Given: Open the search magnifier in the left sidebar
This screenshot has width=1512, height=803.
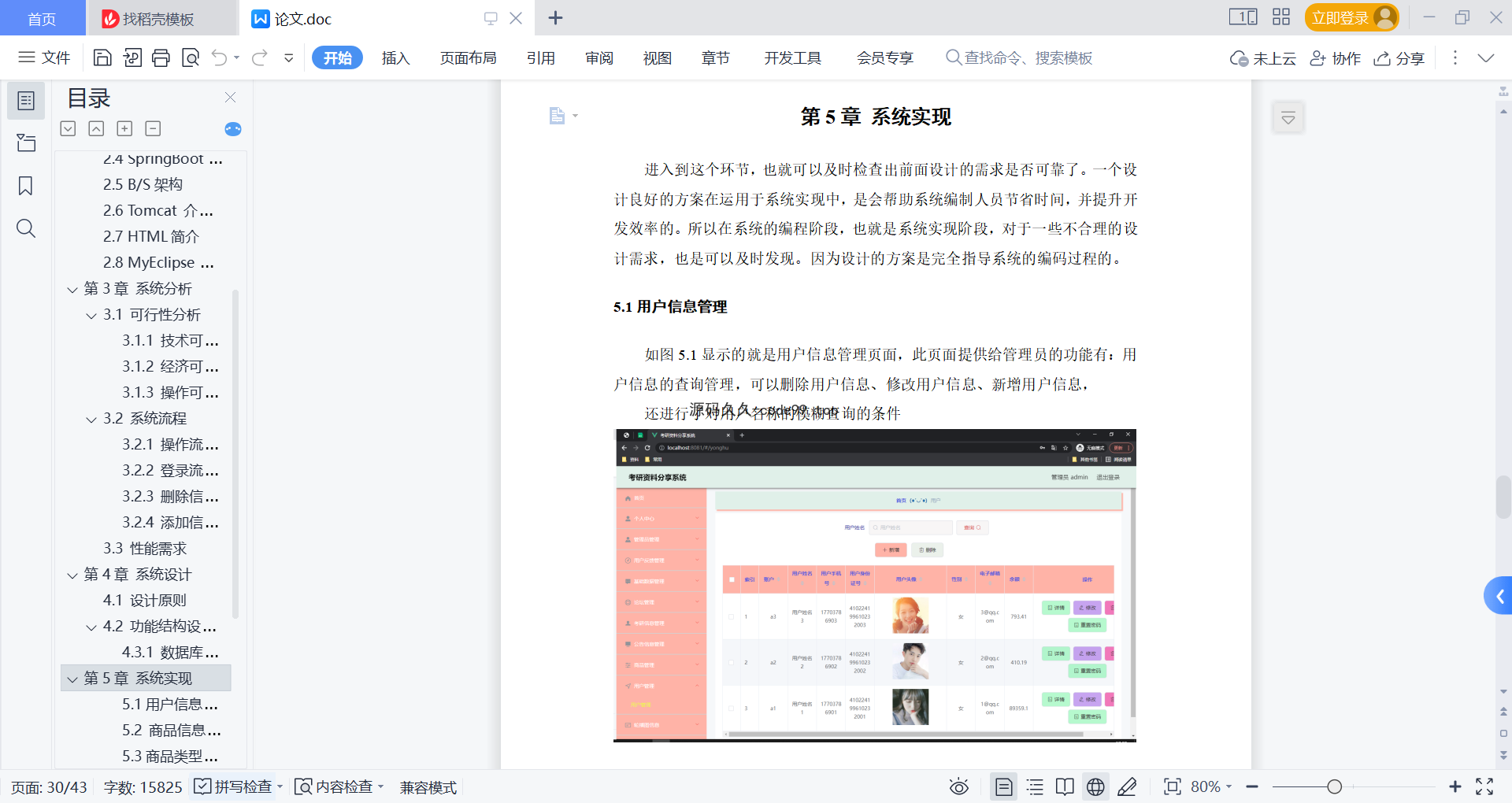Looking at the screenshot, I should [26, 228].
